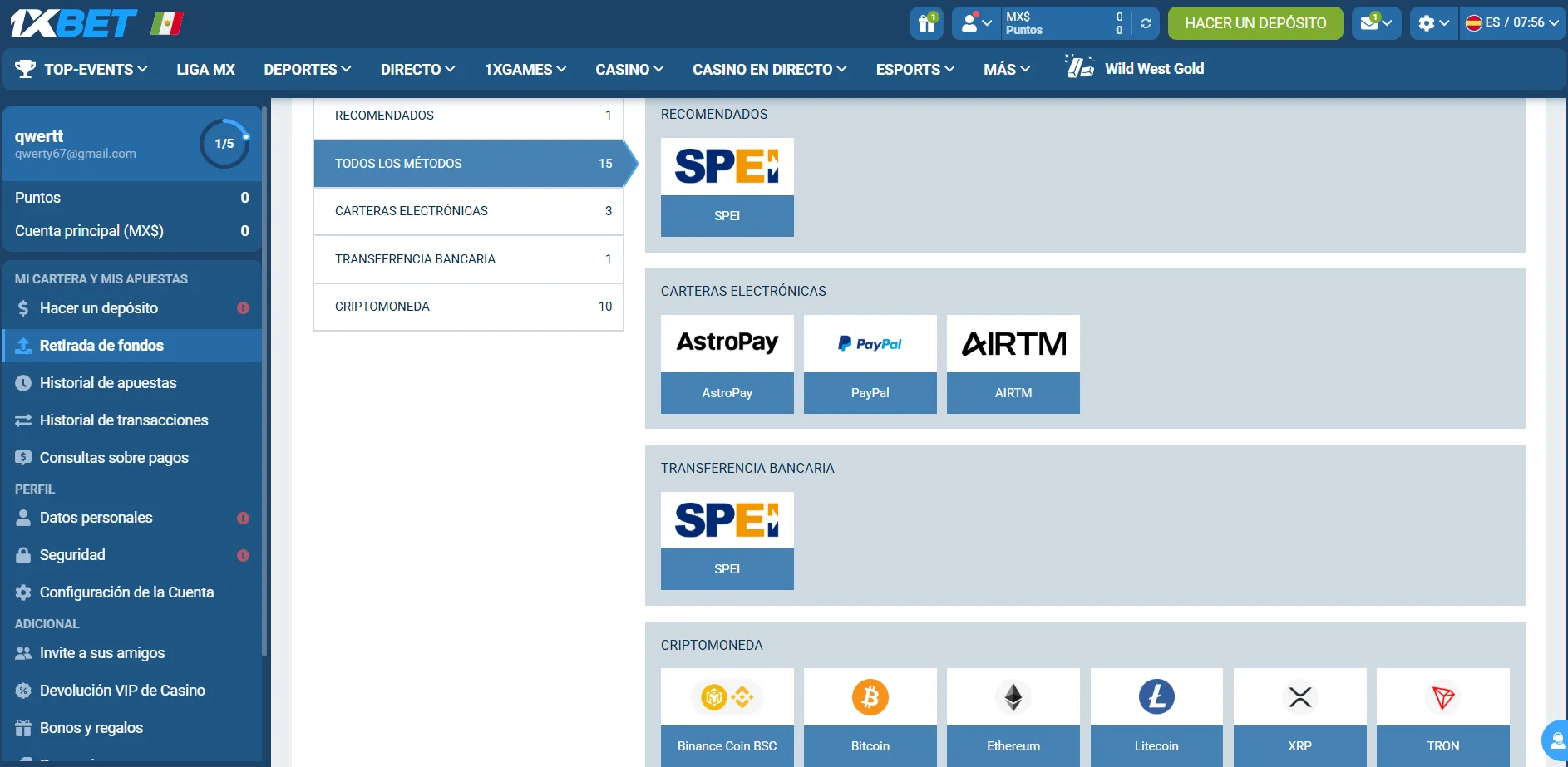Expand the settings gear dropdown

(x=1433, y=23)
